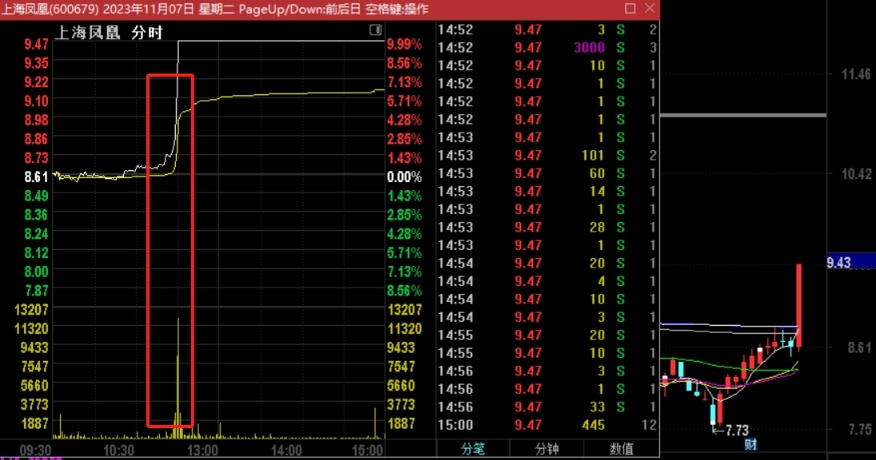Click the 0.00% baseline percent label
This screenshot has height=460, width=876.
click(x=404, y=177)
